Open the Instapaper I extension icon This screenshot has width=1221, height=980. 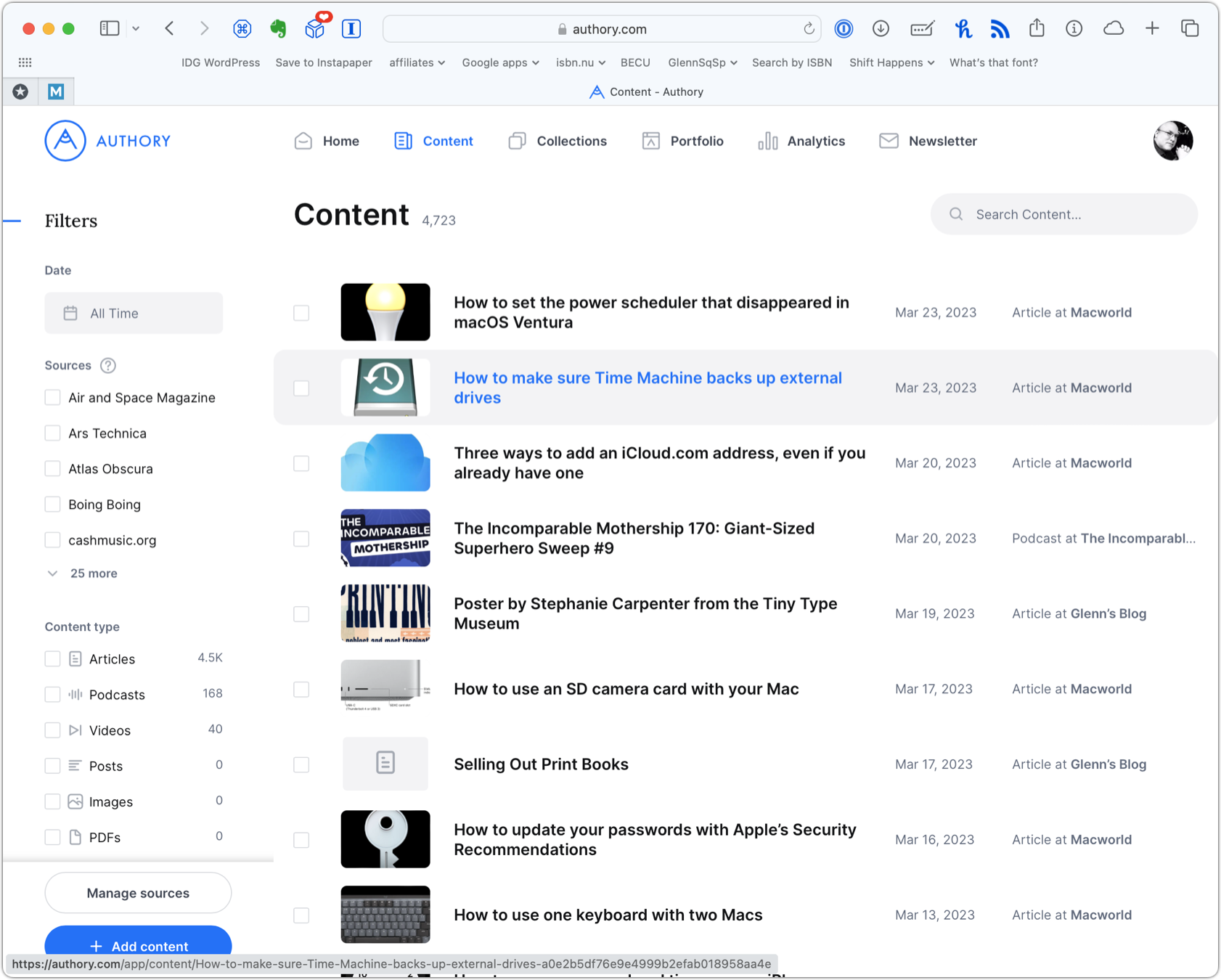[351, 28]
